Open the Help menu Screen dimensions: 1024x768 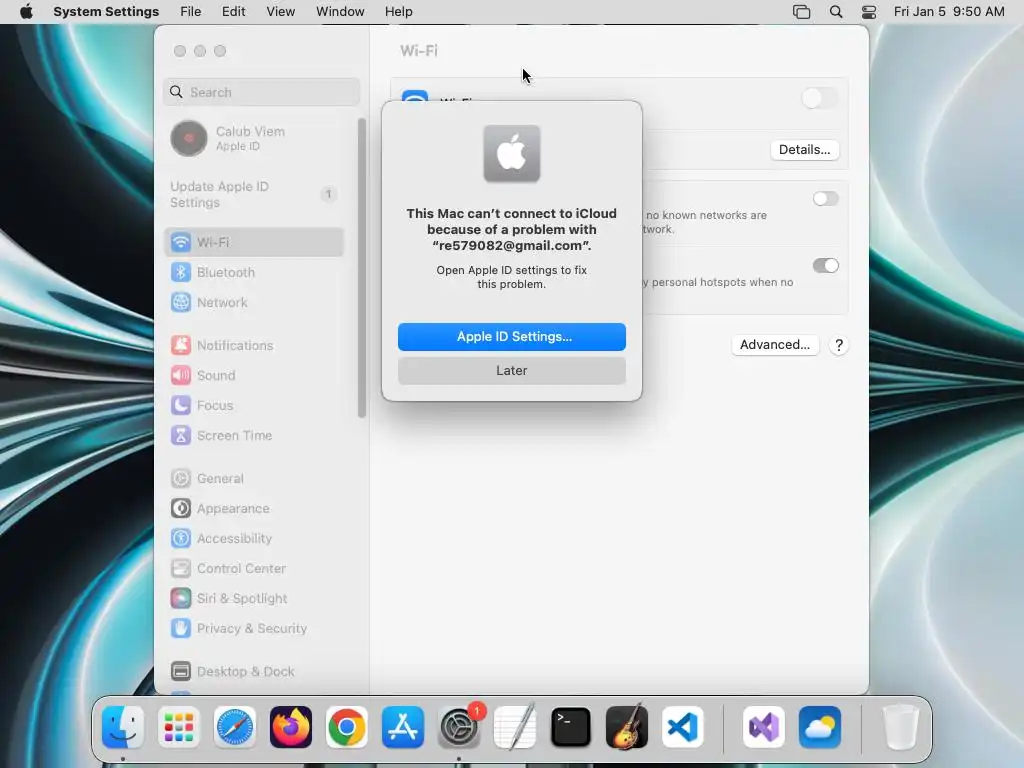coord(398,12)
